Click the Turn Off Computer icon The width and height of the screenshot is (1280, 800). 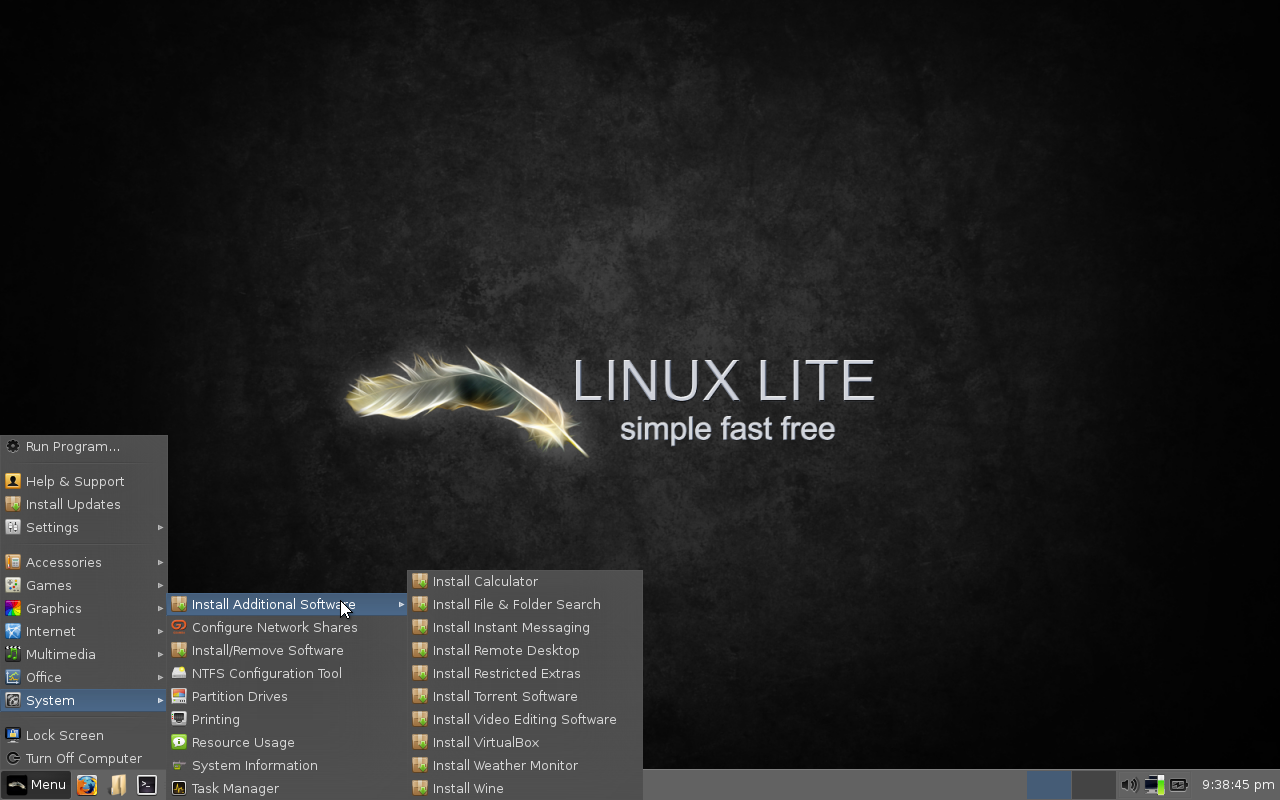tap(13, 758)
